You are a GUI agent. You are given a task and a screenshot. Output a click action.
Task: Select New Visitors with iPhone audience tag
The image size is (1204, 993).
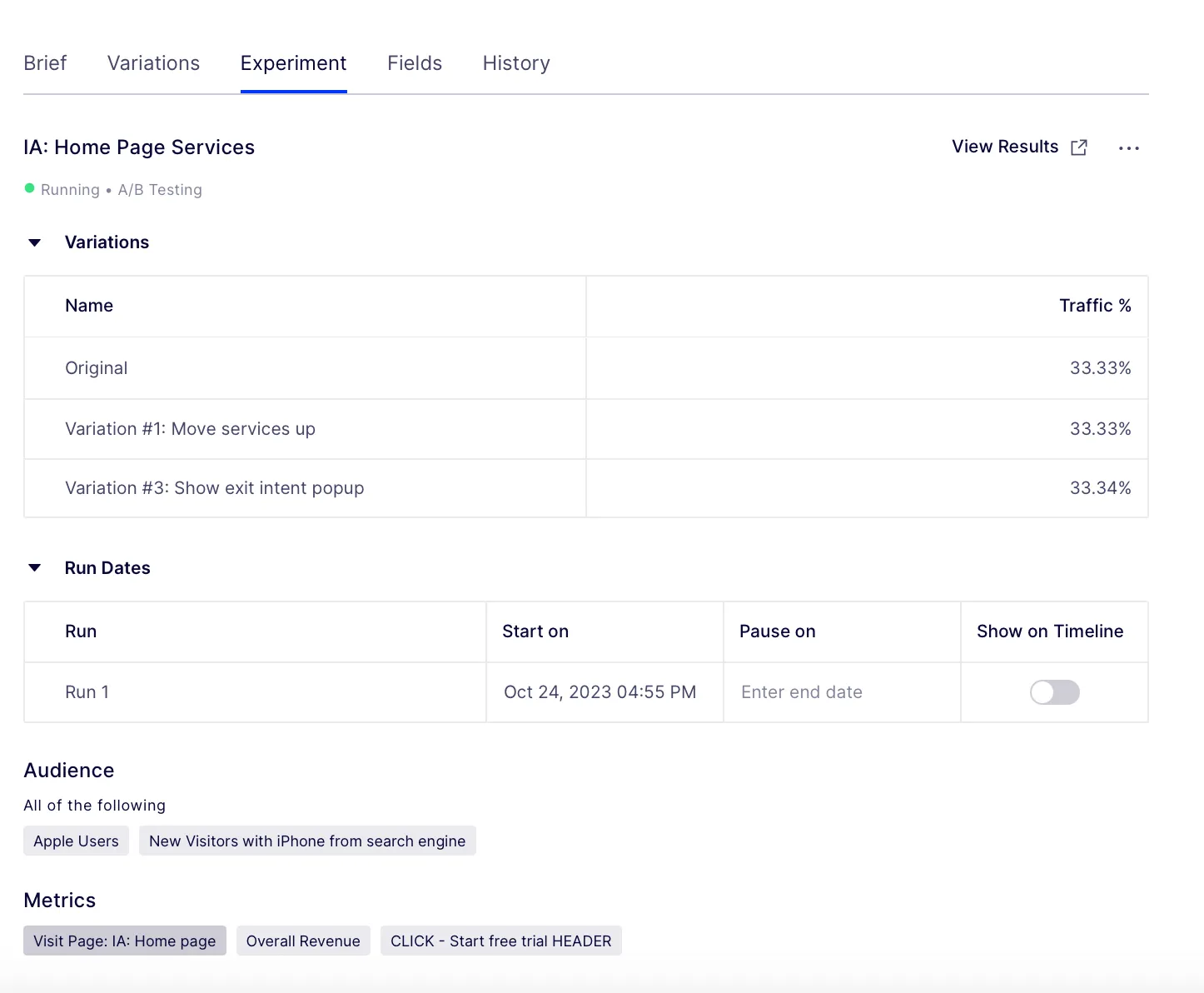click(x=307, y=841)
